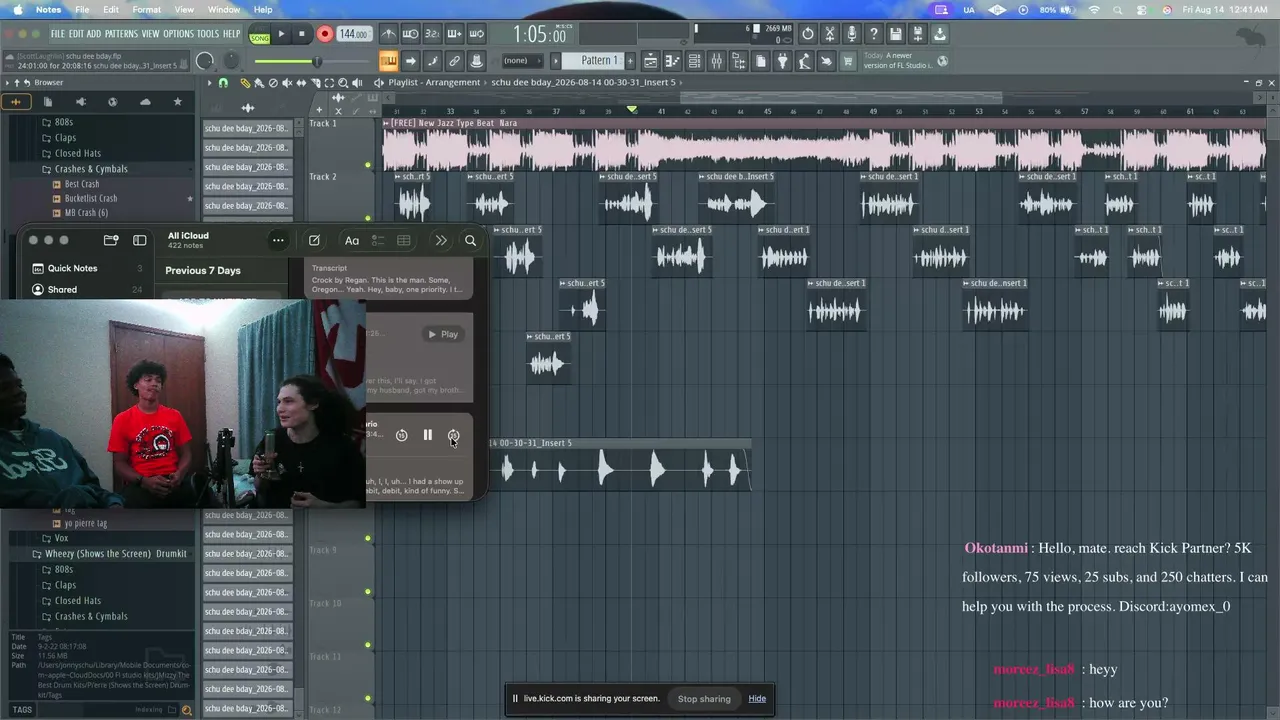Click the 144.000 tempo field
Image resolution: width=1280 pixels, height=720 pixels.
pos(353,34)
